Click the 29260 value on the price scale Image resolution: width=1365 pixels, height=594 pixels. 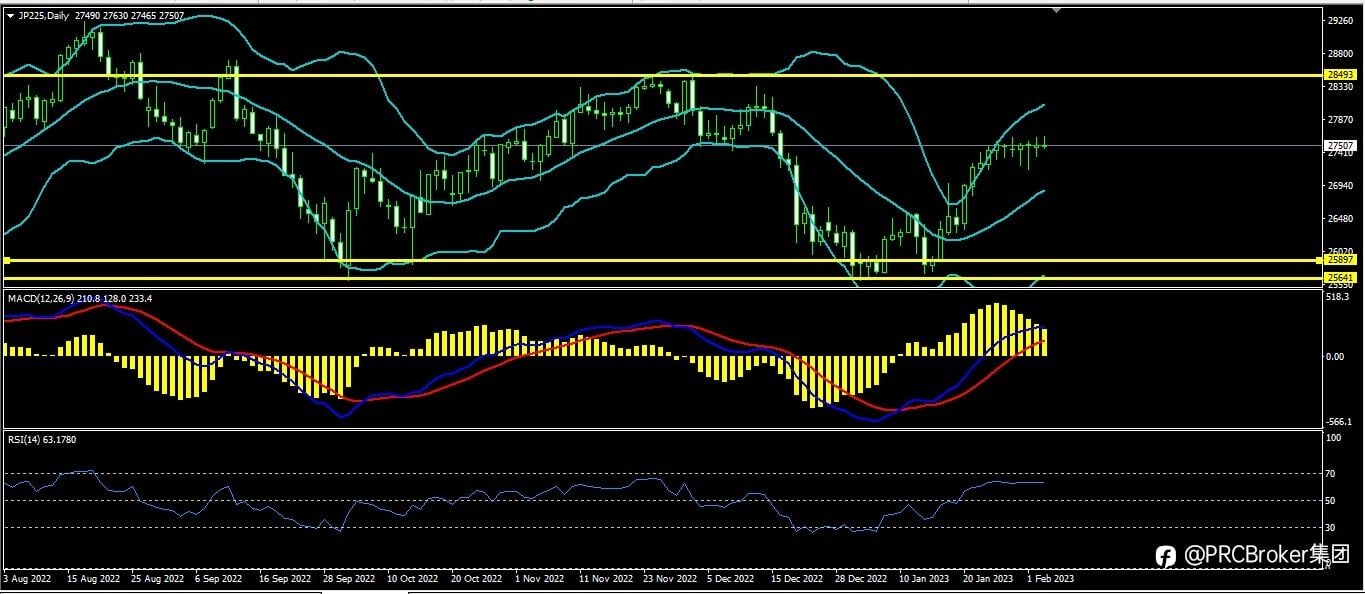(x=1339, y=20)
